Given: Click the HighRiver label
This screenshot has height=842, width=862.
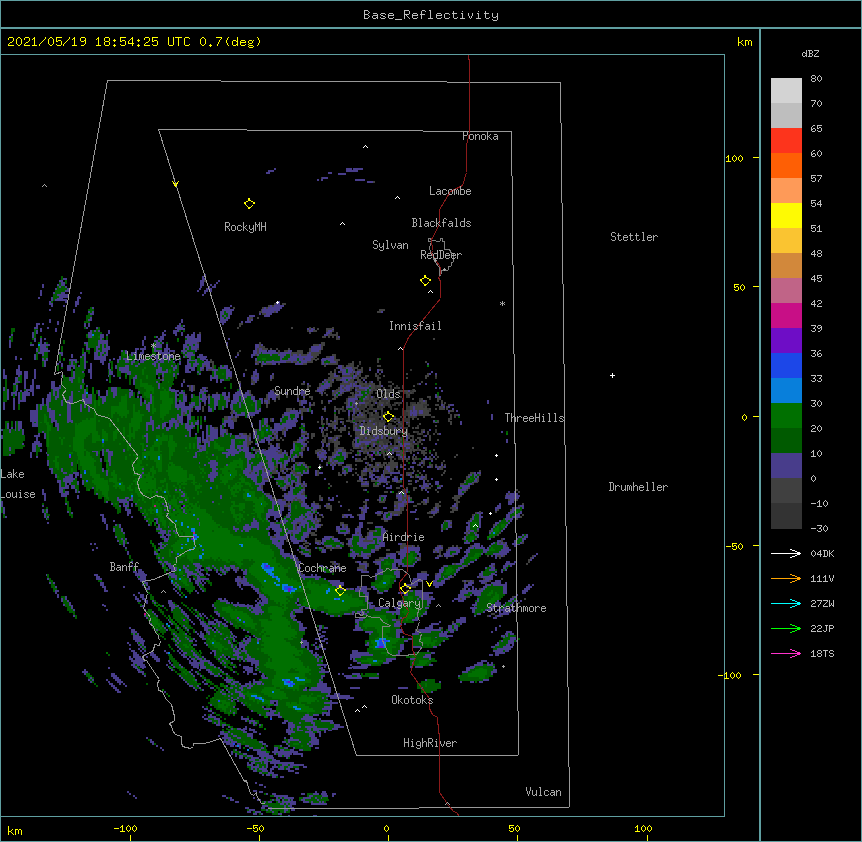Looking at the screenshot, I should click(x=430, y=743).
